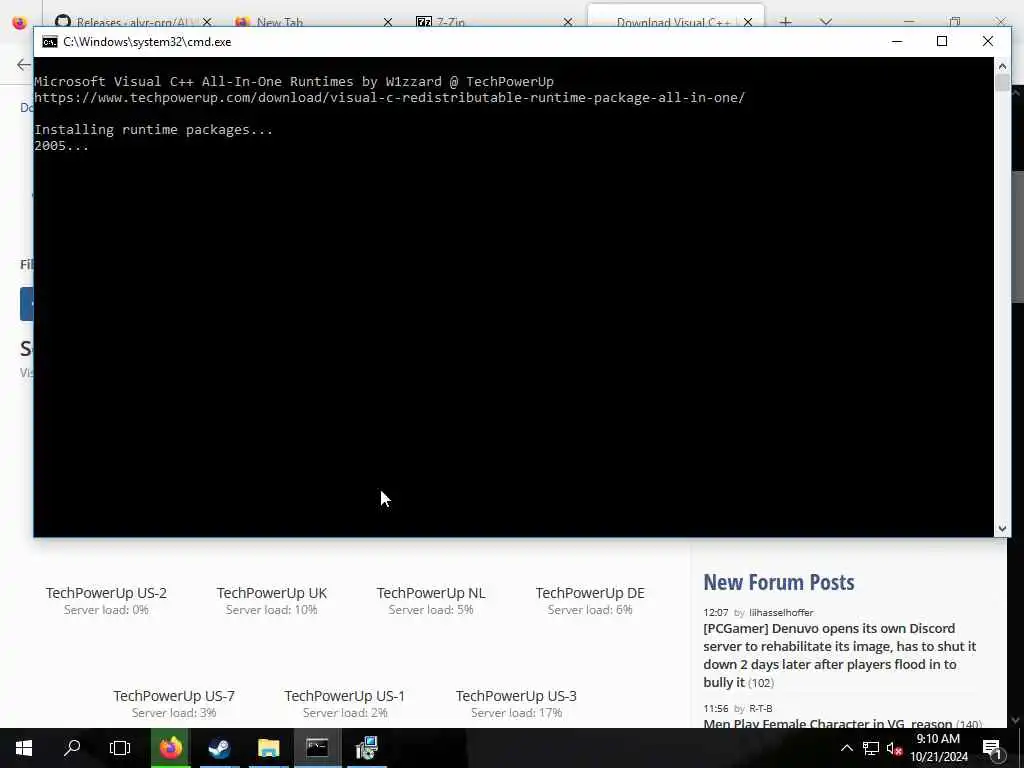Close the cmd.exe window
Screen dimensions: 1024x768
point(987,41)
